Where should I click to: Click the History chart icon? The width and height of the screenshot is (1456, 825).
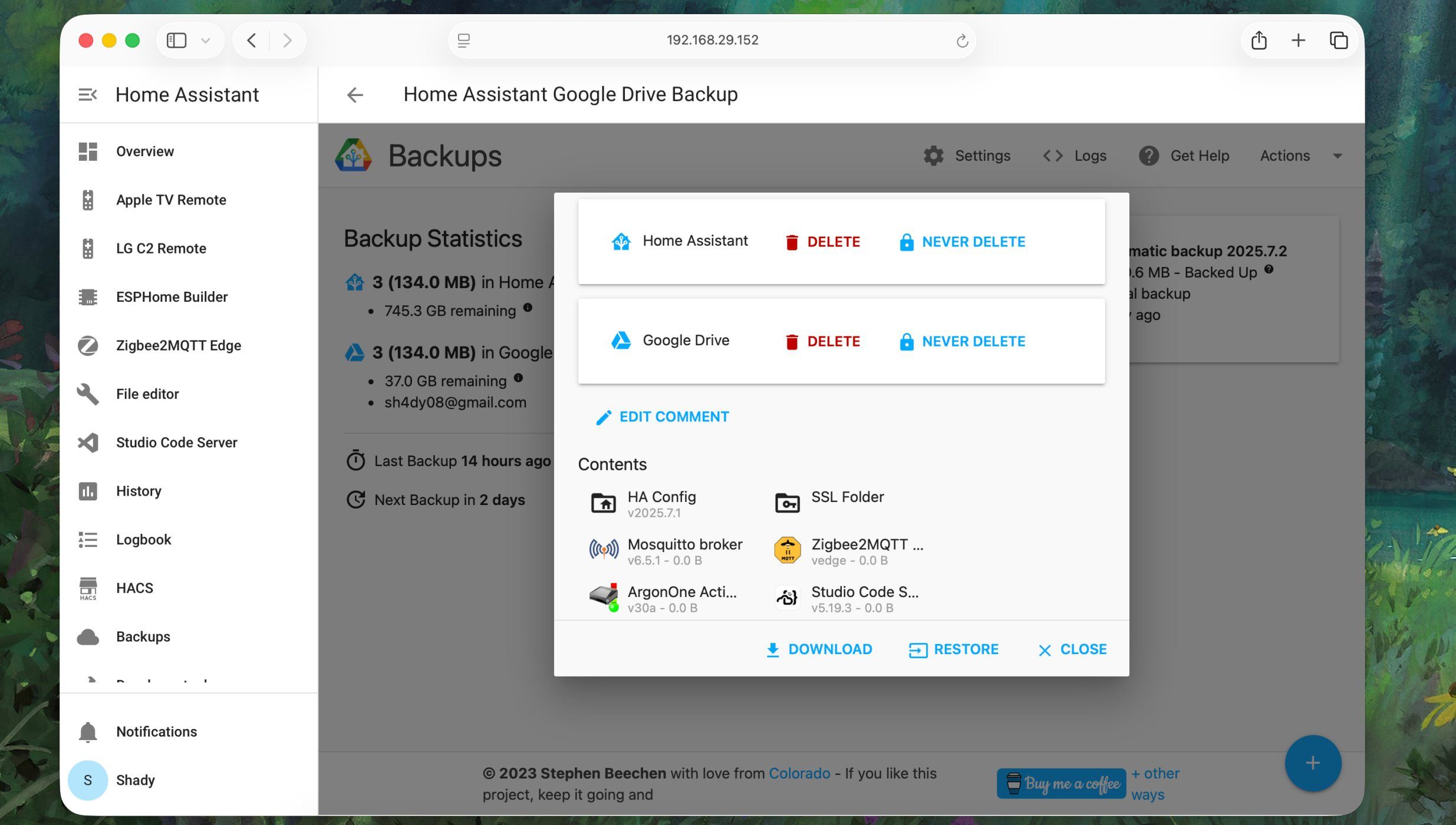pos(88,491)
